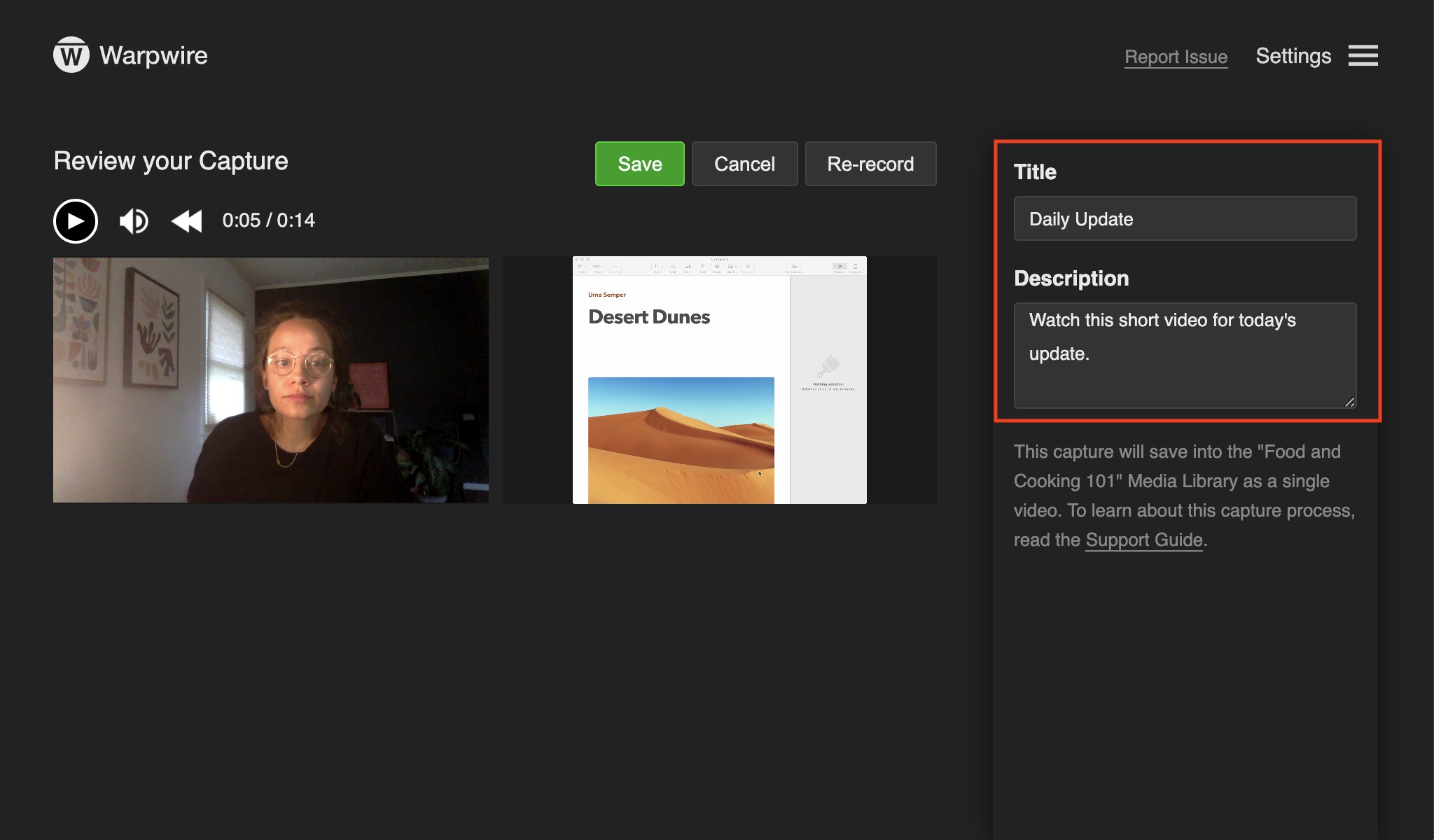Click inside the Description text area
1434x840 pixels.
pyautogui.click(x=1185, y=355)
